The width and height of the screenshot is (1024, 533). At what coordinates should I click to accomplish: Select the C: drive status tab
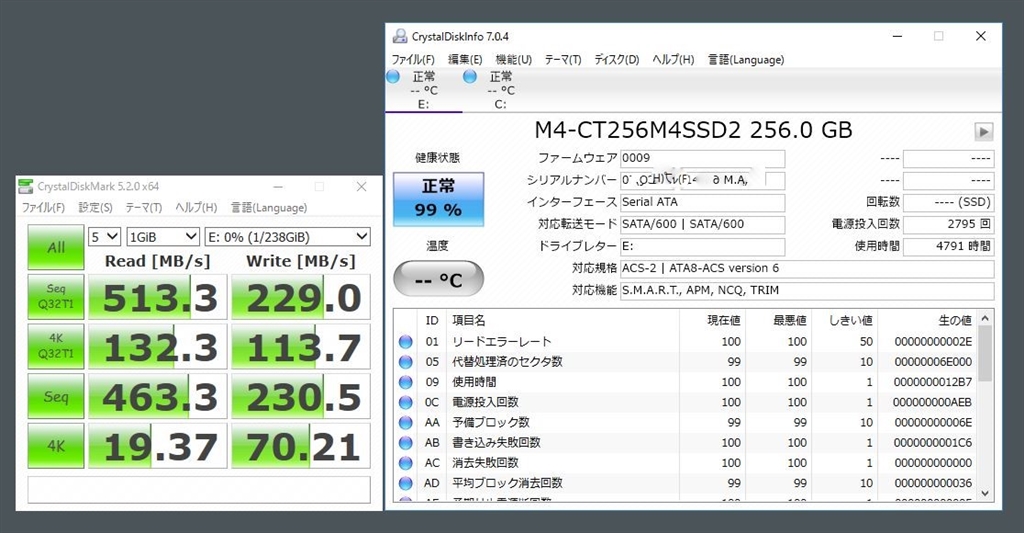pos(500,90)
